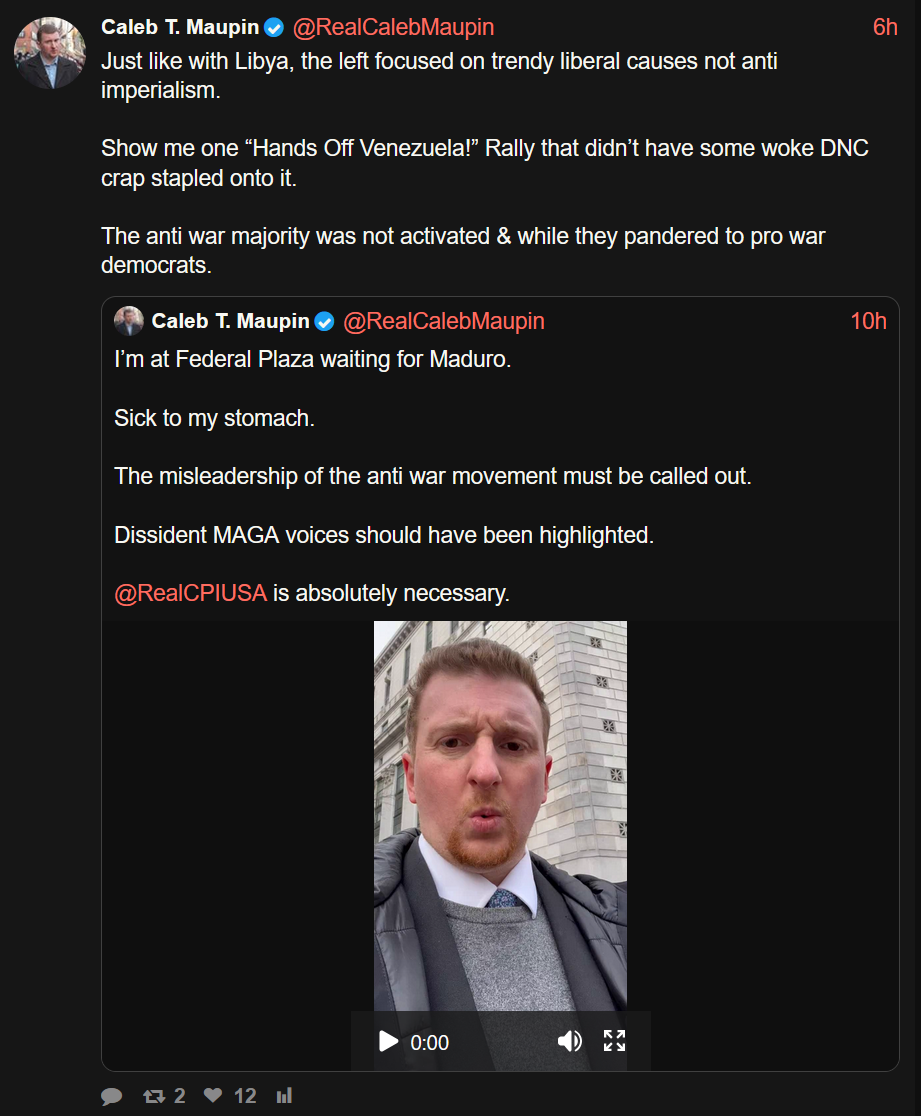Click the reply speech bubble icon

click(111, 1096)
